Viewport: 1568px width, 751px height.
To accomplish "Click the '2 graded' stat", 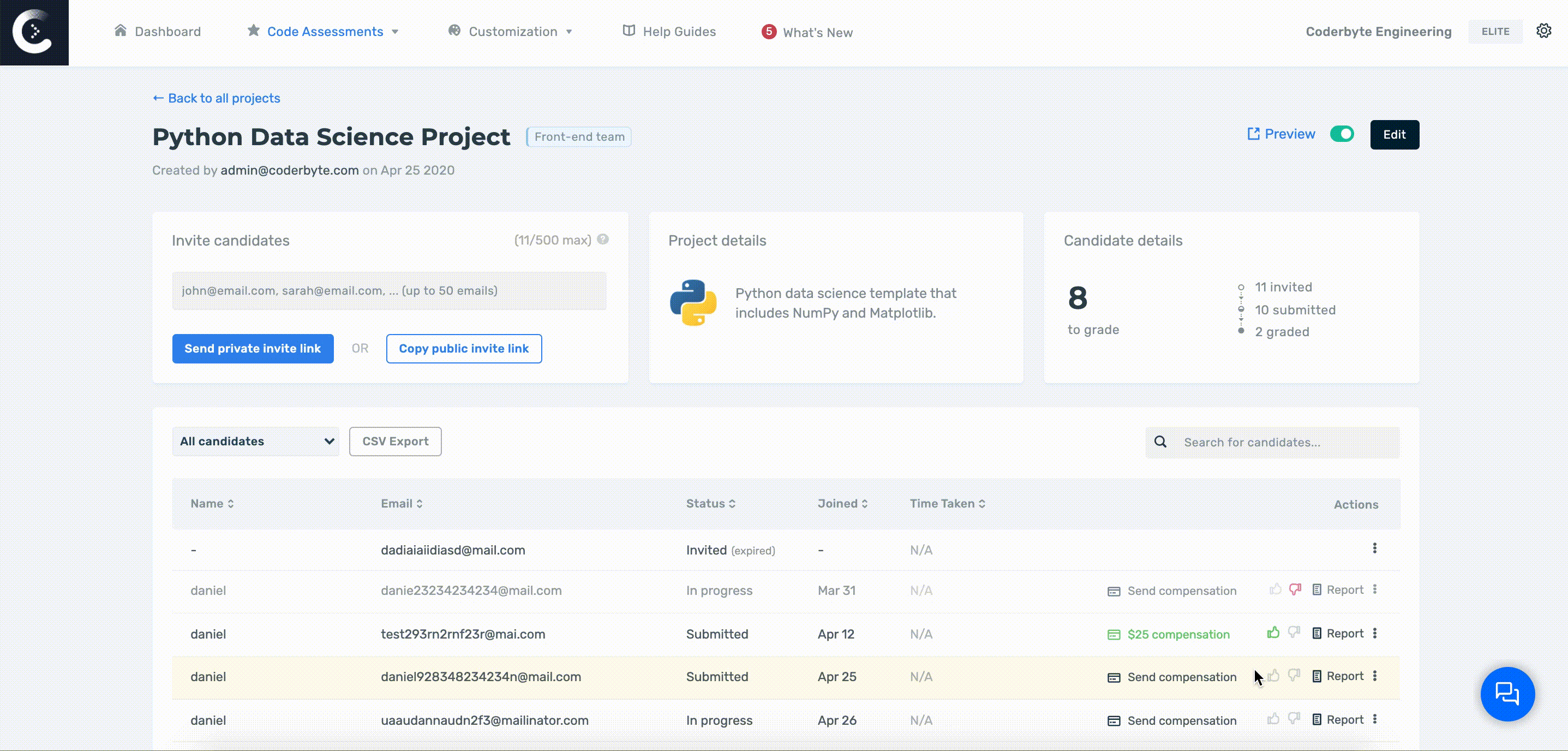I will pos(1282,331).
